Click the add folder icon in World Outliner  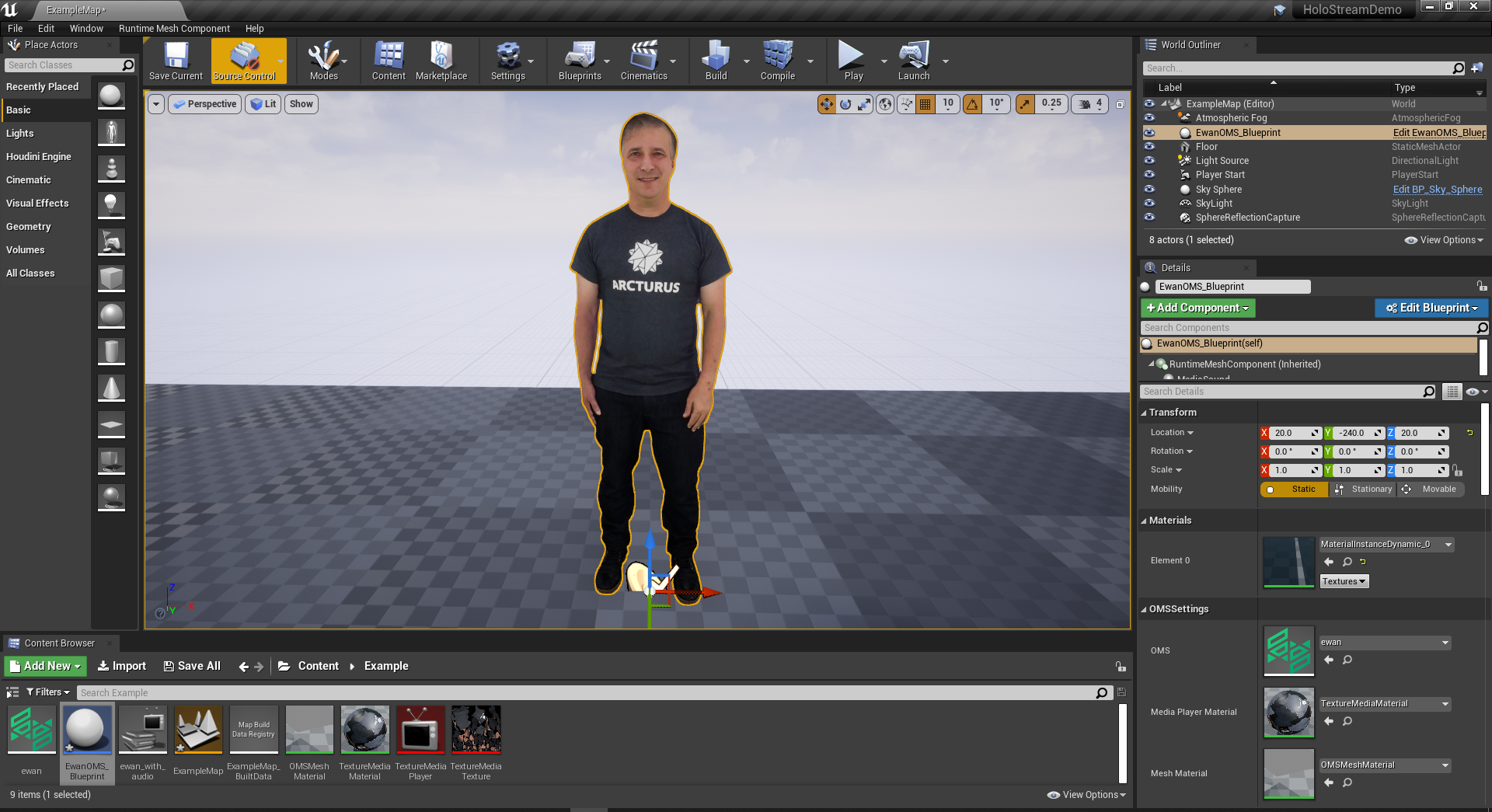pos(1477,68)
